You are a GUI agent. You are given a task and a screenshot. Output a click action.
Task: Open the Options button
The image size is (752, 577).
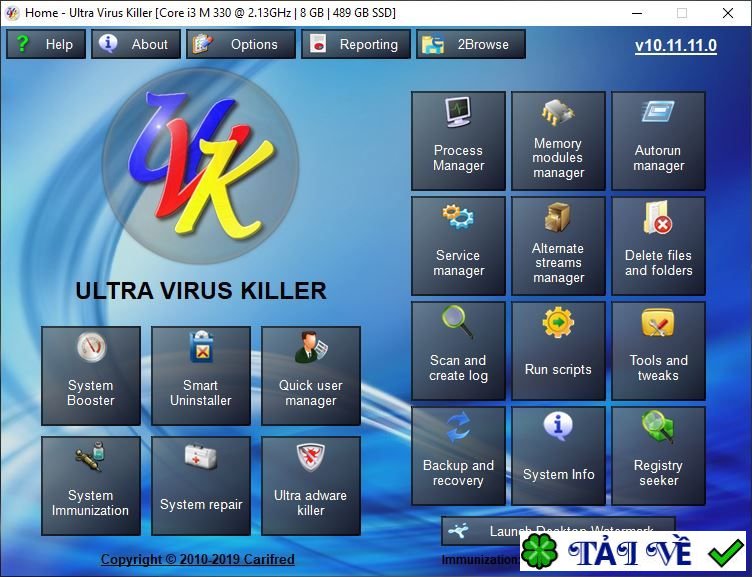click(x=241, y=44)
